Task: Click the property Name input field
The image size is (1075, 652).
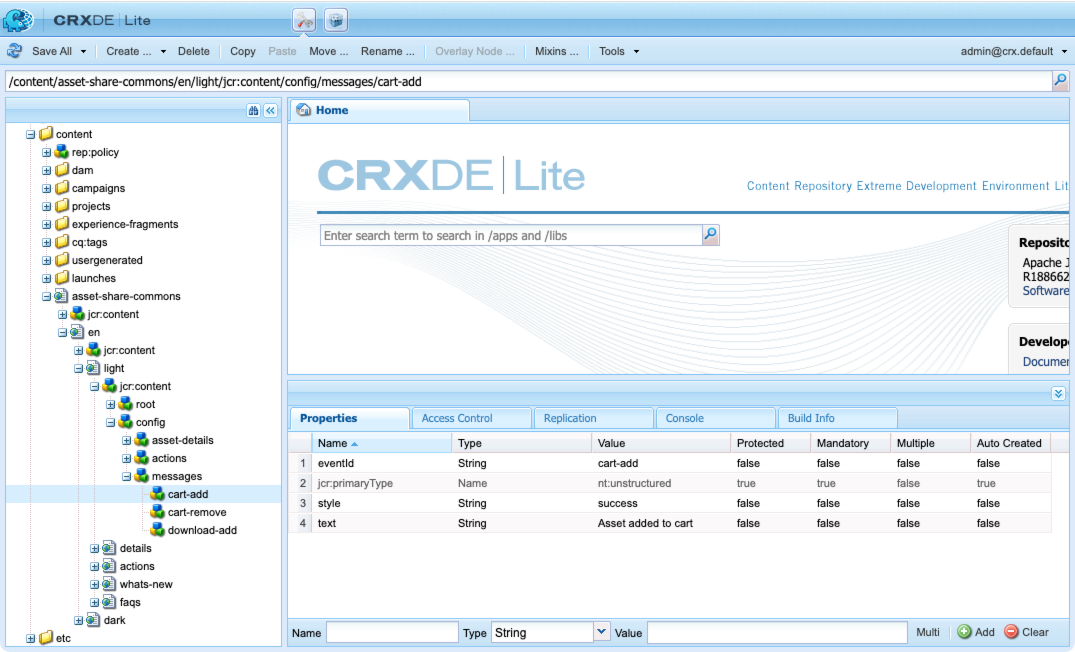Action: coord(392,632)
